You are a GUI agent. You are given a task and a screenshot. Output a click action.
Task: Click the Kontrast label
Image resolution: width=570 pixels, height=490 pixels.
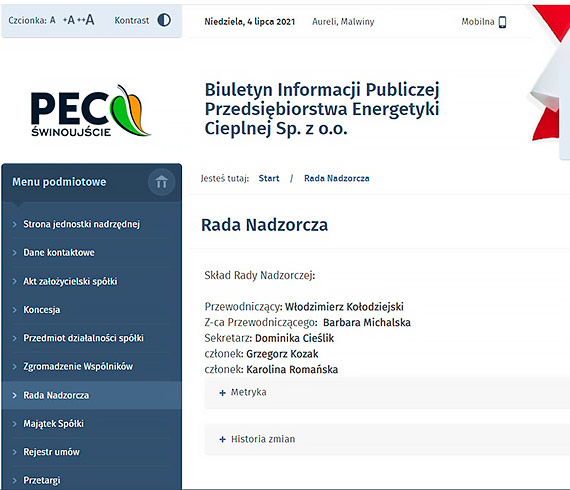click(132, 20)
